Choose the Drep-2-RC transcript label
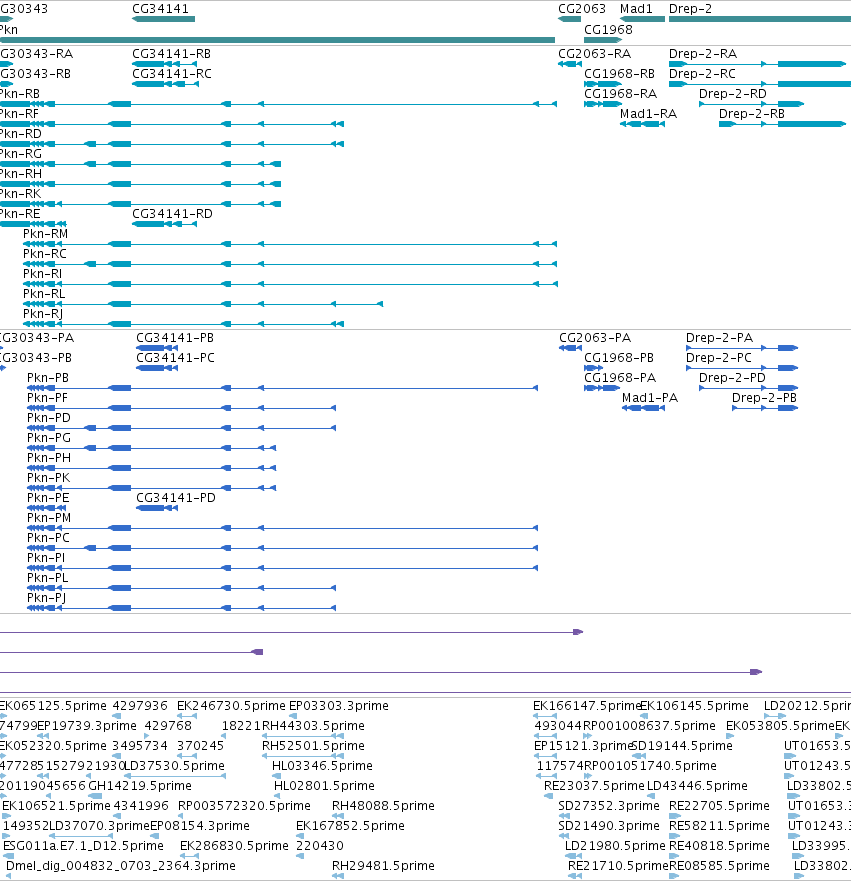 pos(702,74)
